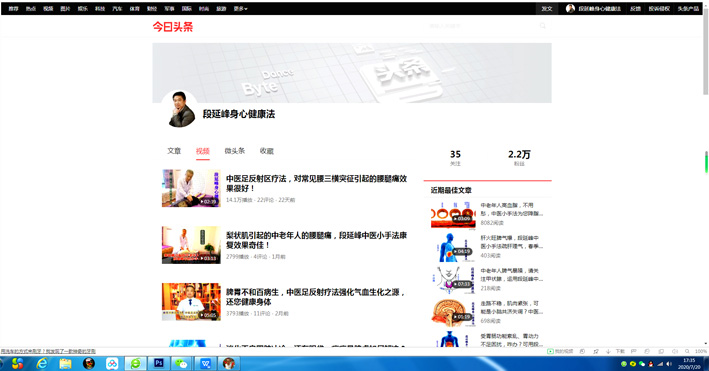709x371 pixels.
Task: Select 热点 in top navigation
Action: tap(31, 9)
